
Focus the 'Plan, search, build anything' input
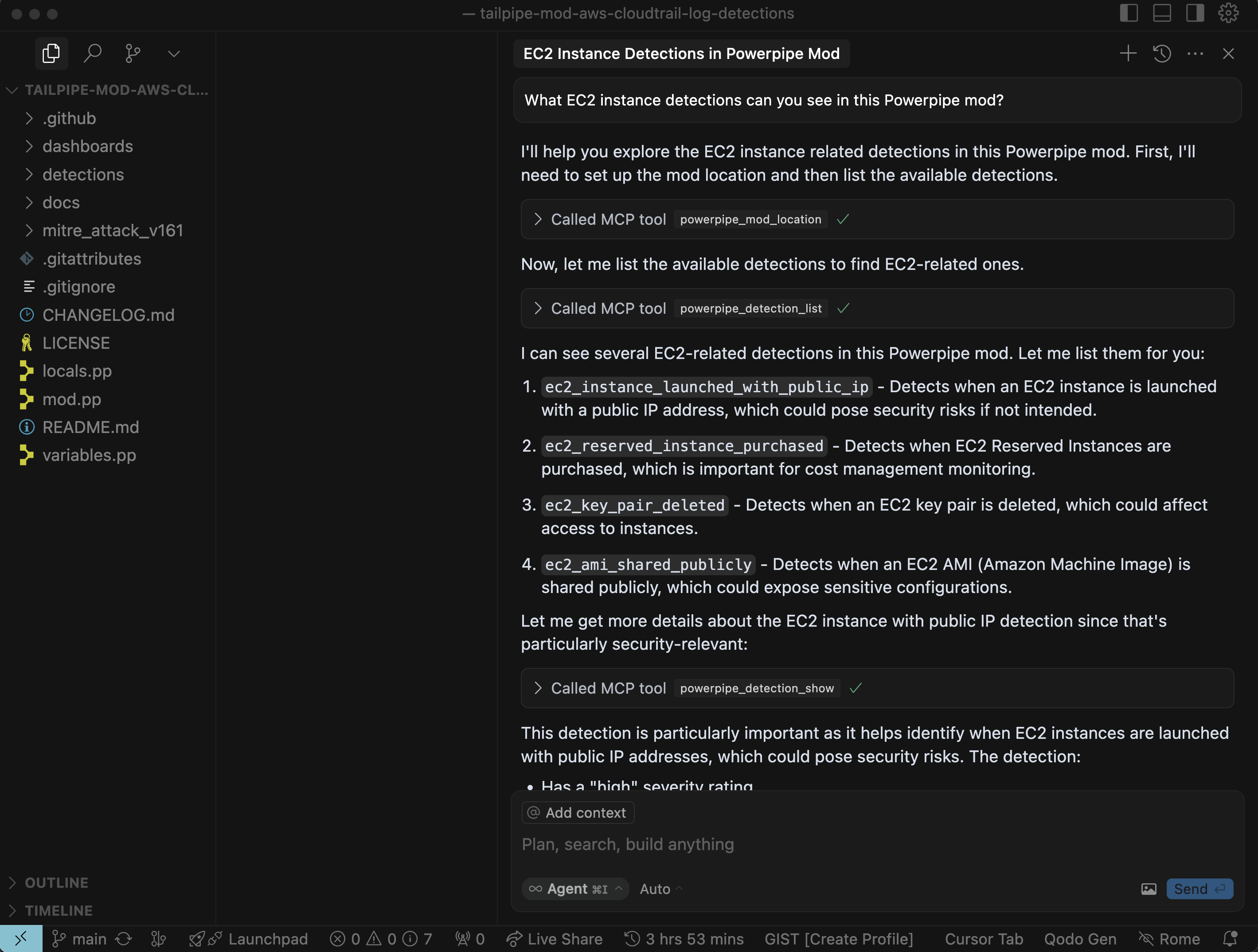coord(796,844)
